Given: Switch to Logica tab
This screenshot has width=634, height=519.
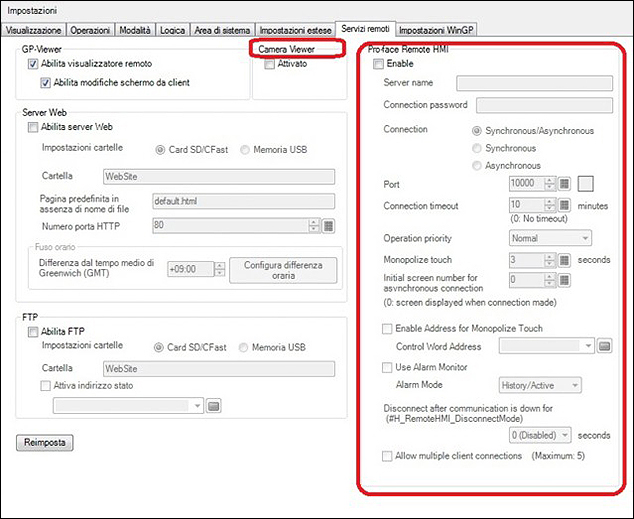Looking at the screenshot, I should 173,30.
